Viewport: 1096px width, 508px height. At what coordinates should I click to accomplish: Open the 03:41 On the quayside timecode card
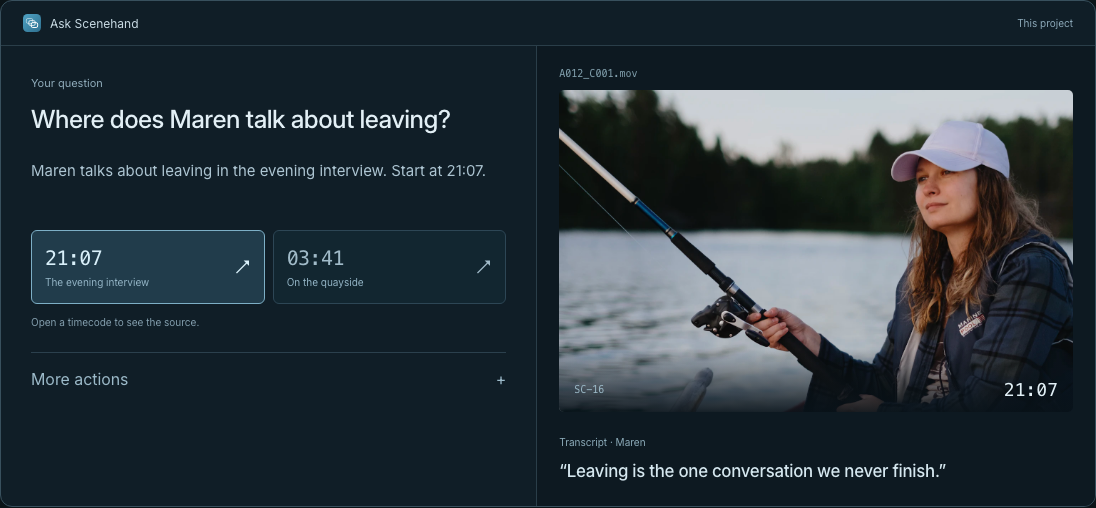pos(389,267)
